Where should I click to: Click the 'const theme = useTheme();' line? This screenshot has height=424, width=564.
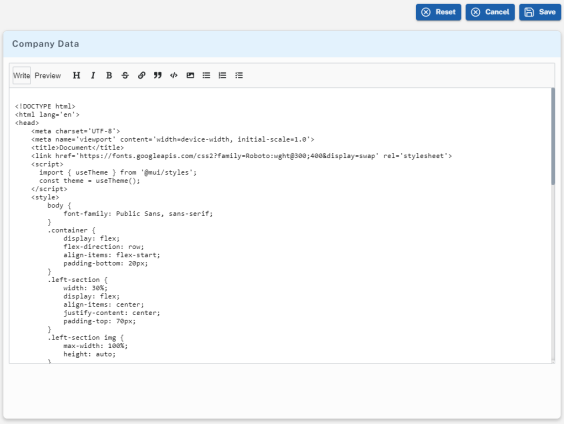click(90, 181)
